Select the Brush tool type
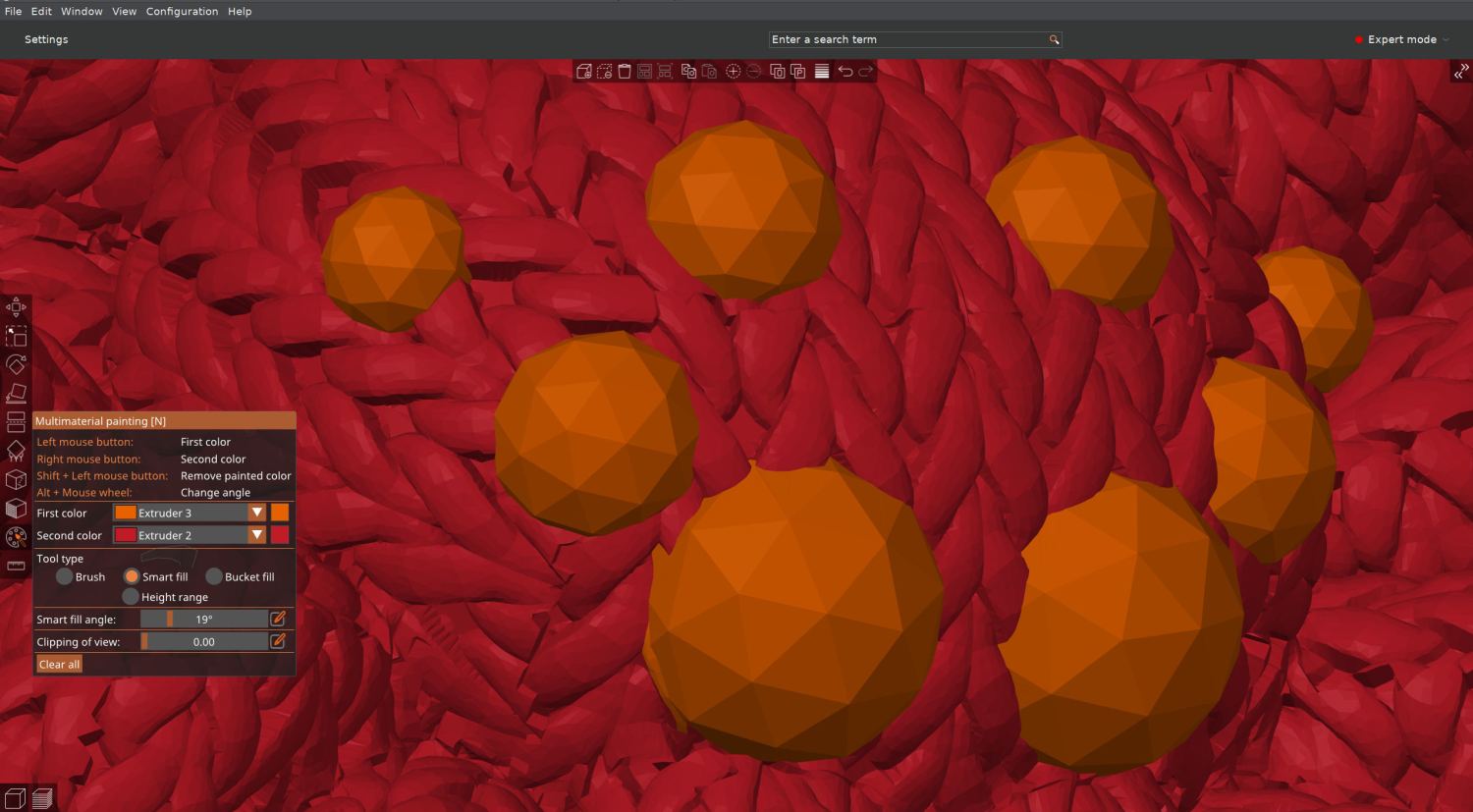Image resolution: width=1473 pixels, height=812 pixels. 65,576
